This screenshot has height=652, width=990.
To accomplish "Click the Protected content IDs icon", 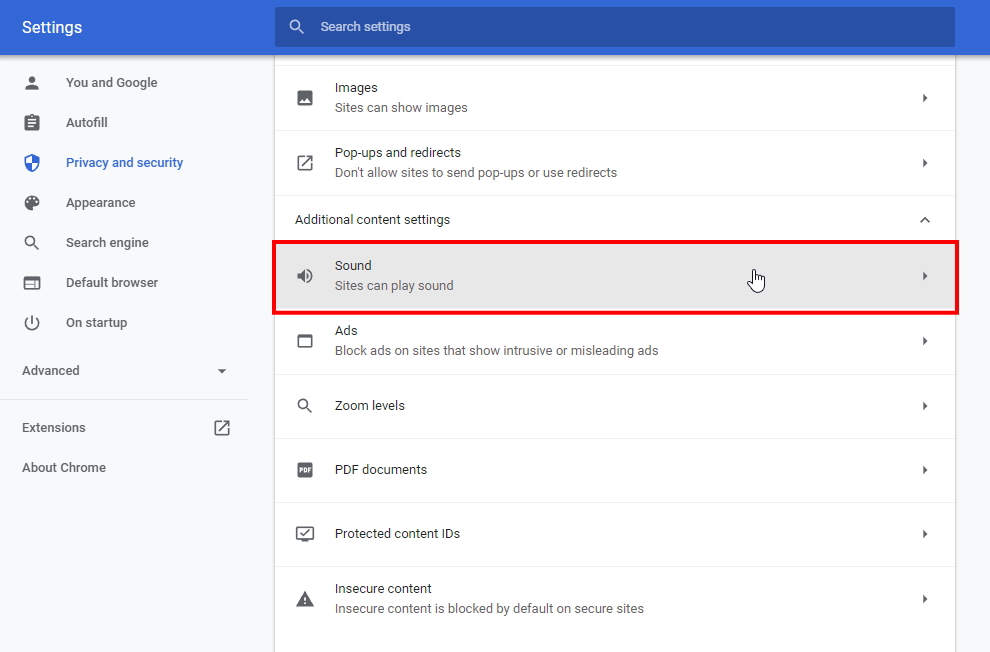I will pos(305,534).
